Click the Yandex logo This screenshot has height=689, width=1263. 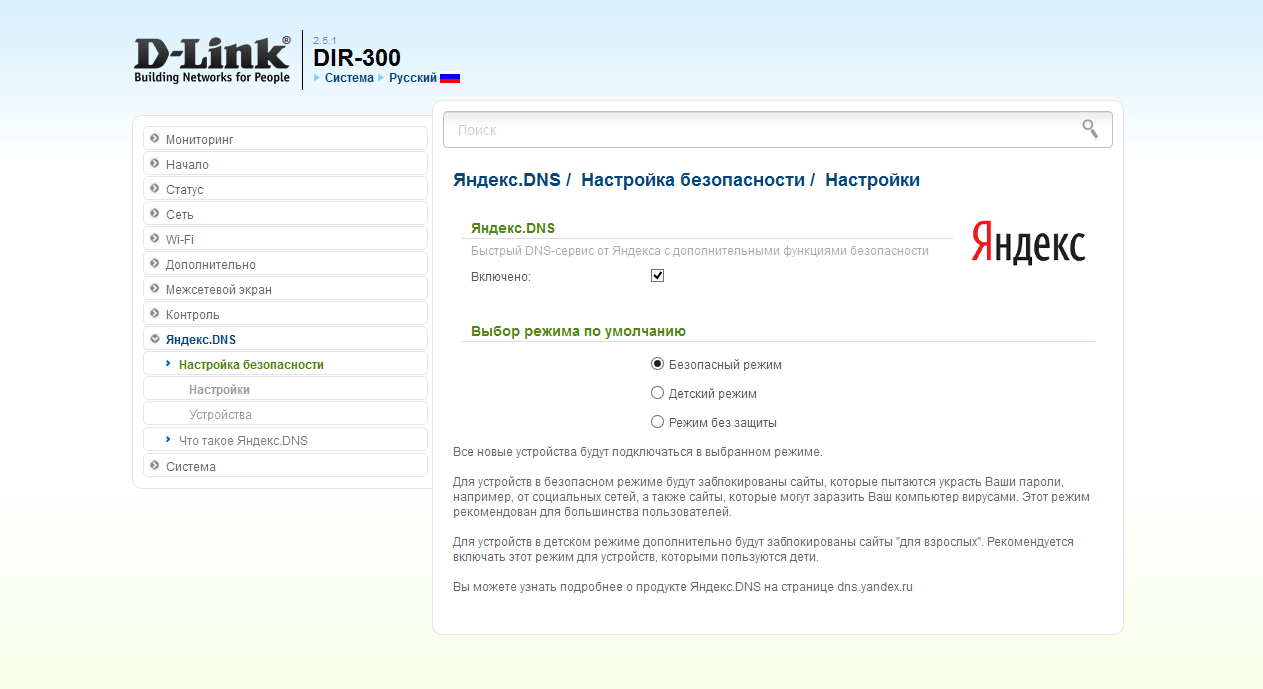point(1028,243)
